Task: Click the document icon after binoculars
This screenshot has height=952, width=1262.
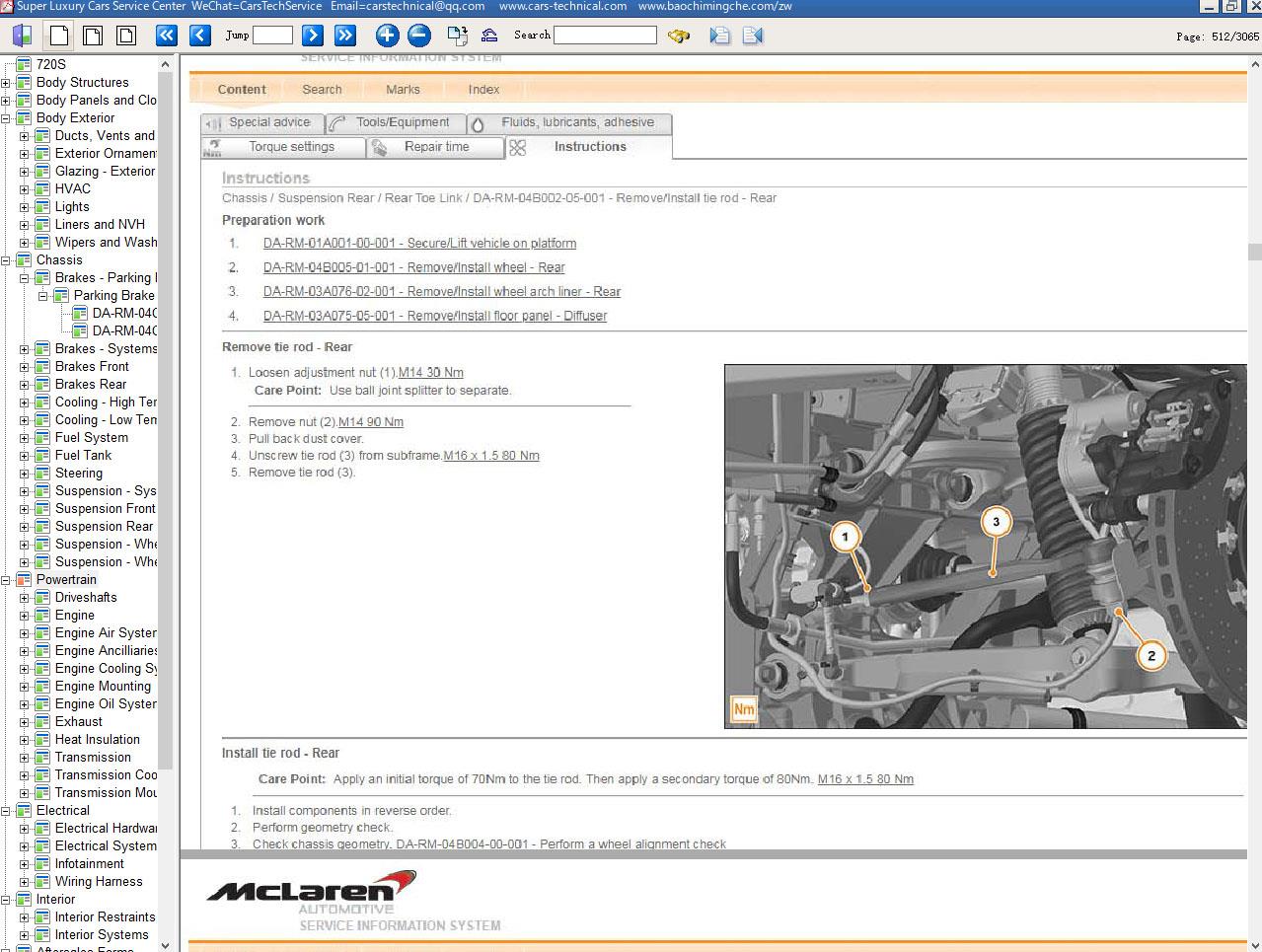Action: (720, 36)
